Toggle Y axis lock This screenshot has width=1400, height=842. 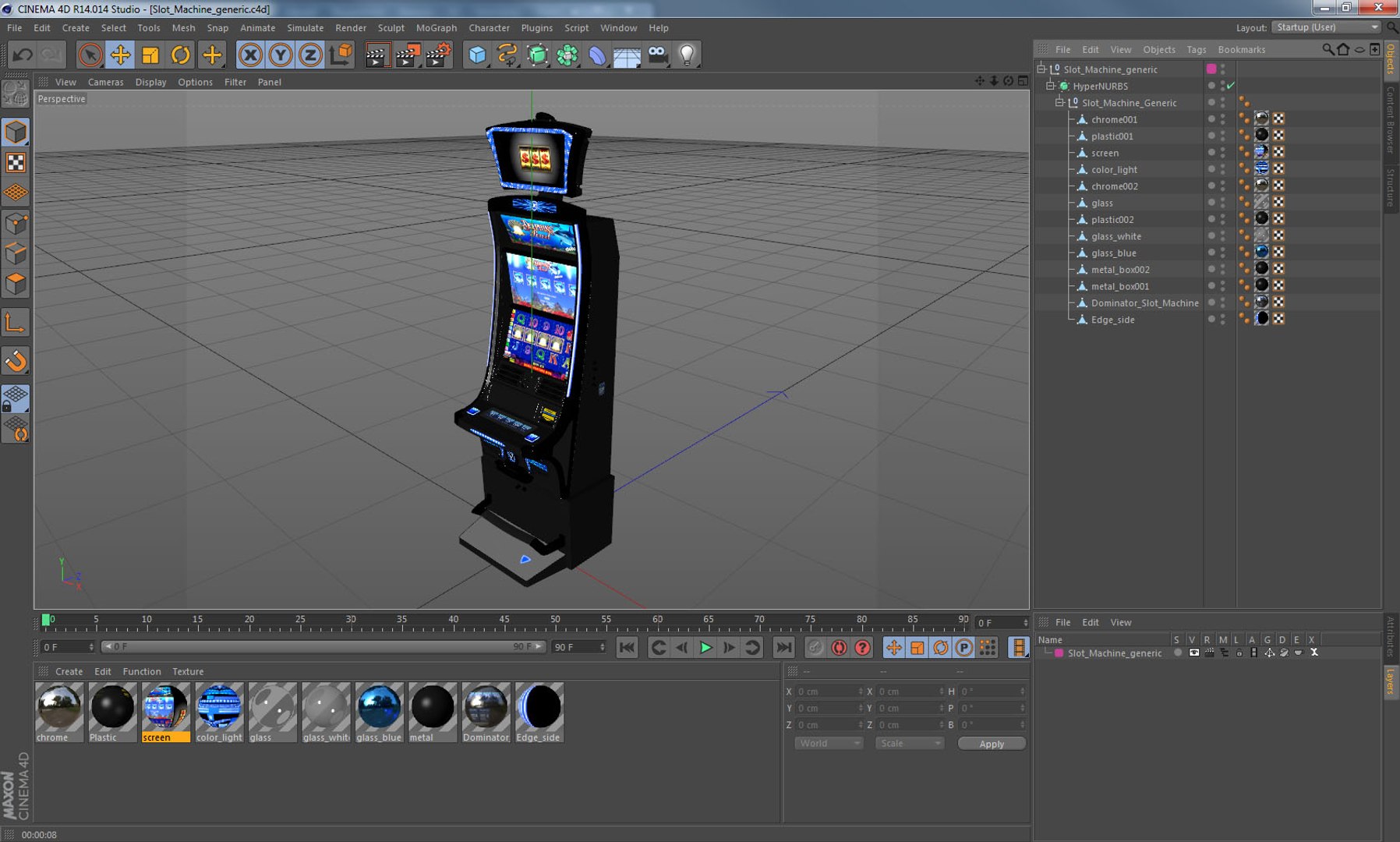281,55
